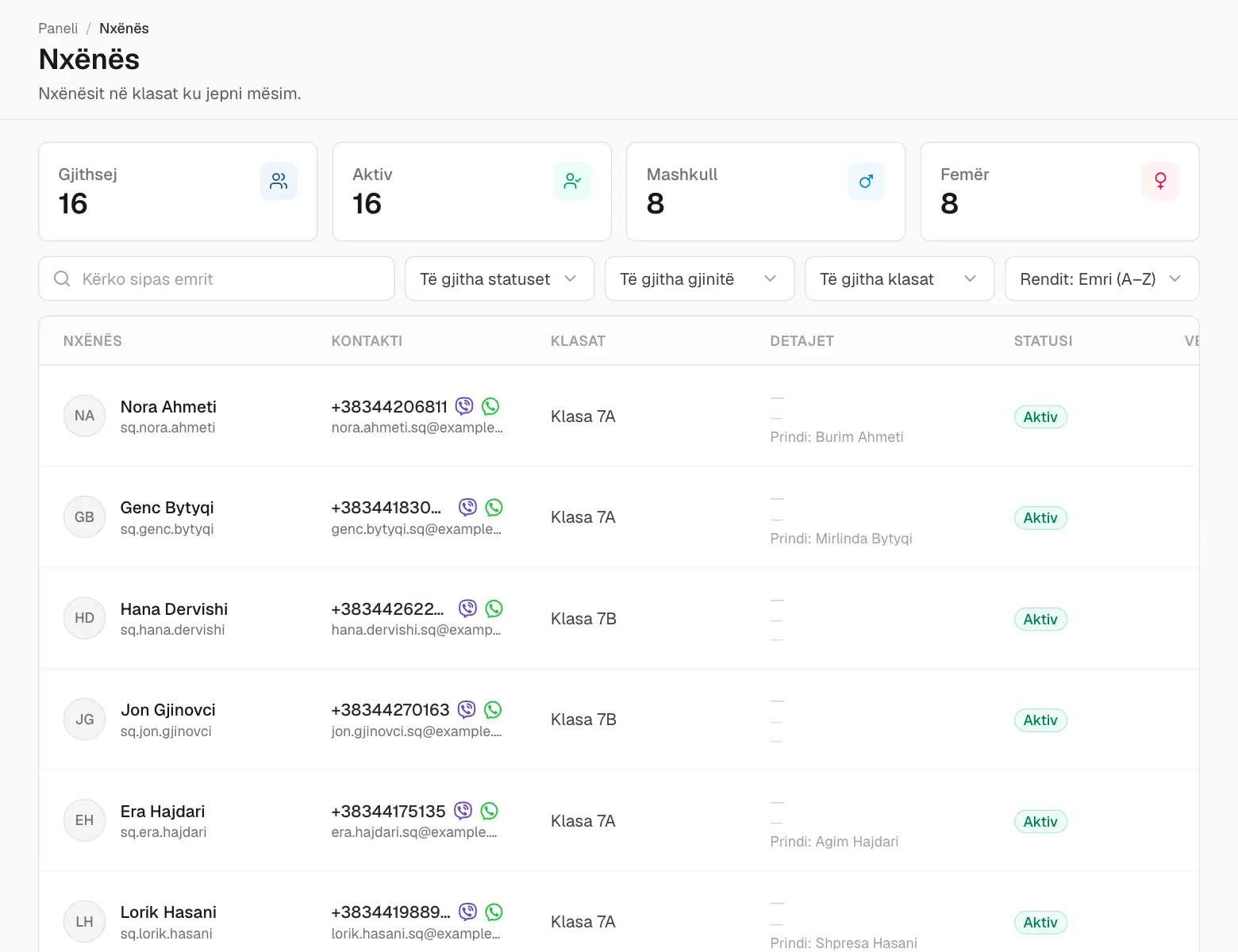Click the Nxënës breadcrumb item

tap(124, 29)
